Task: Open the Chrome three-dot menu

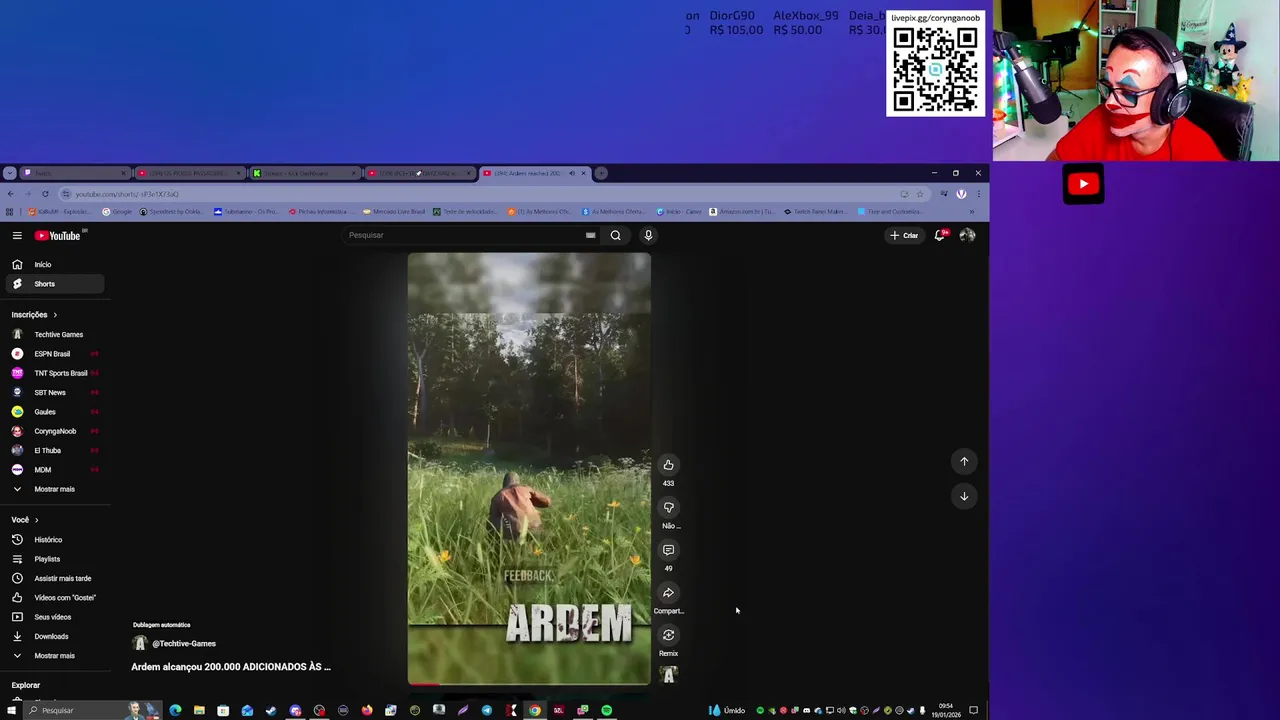Action: pos(978,194)
